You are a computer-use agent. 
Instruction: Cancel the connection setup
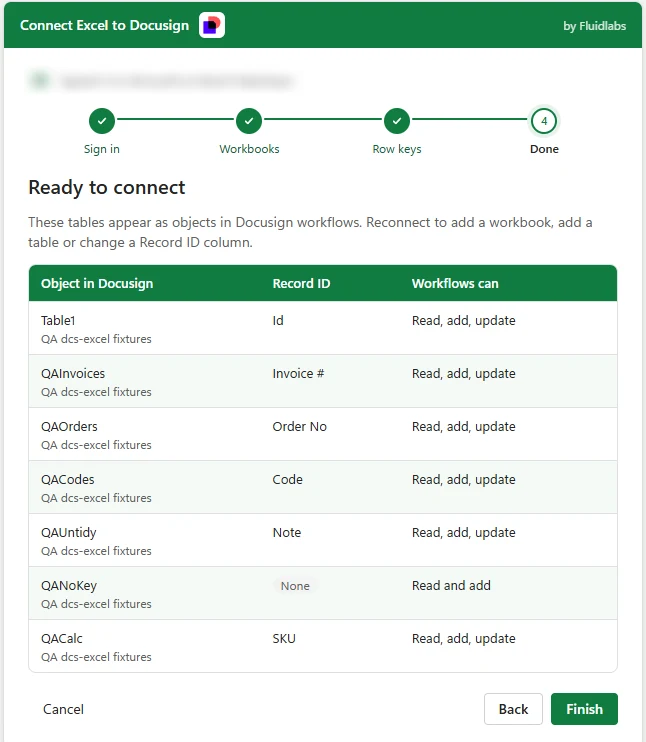click(x=63, y=709)
